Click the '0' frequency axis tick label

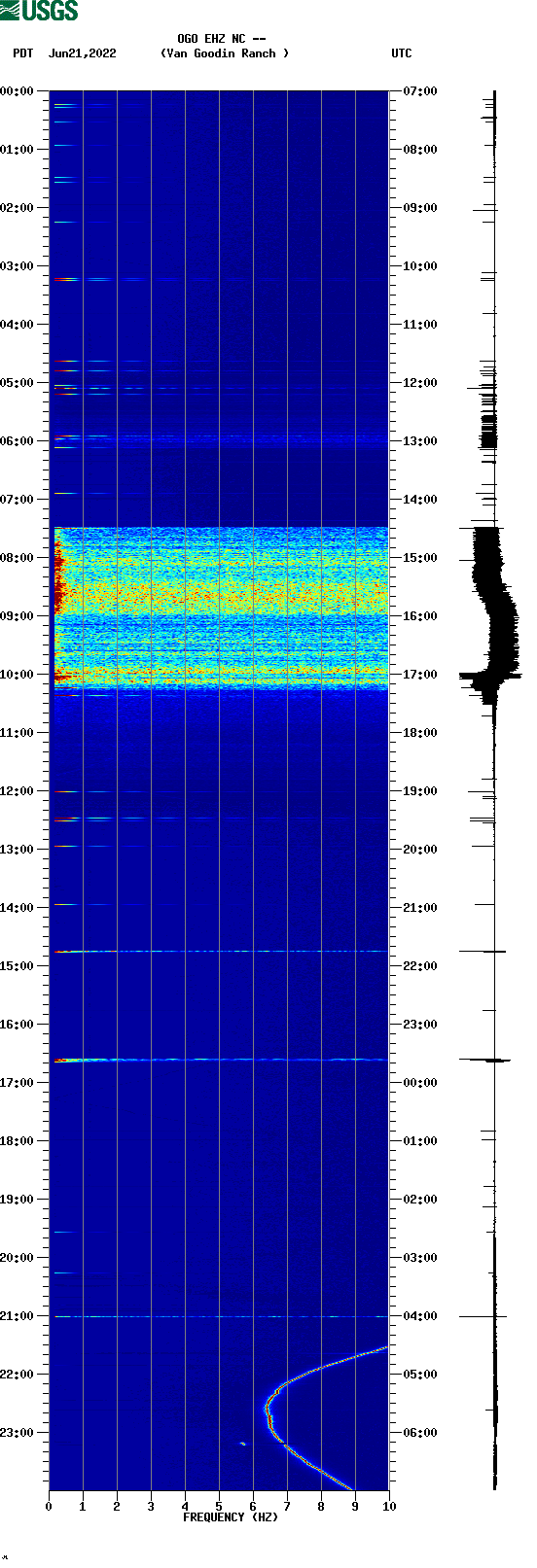(49, 1508)
